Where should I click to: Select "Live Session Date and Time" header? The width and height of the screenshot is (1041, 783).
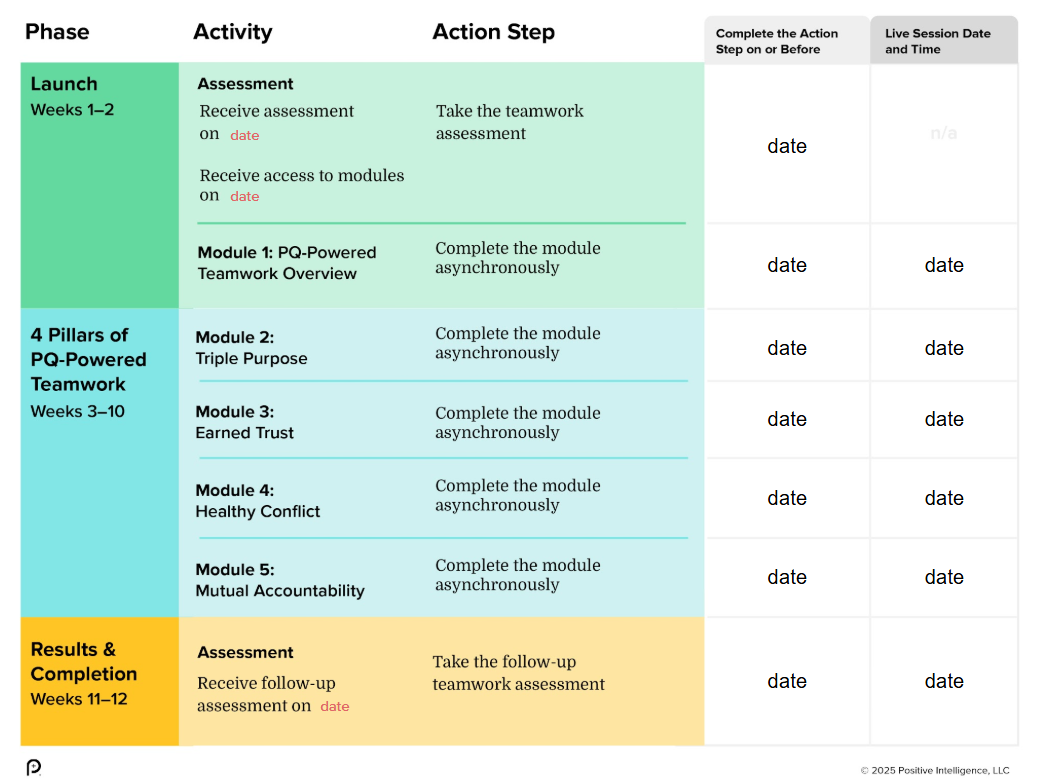pos(938,41)
